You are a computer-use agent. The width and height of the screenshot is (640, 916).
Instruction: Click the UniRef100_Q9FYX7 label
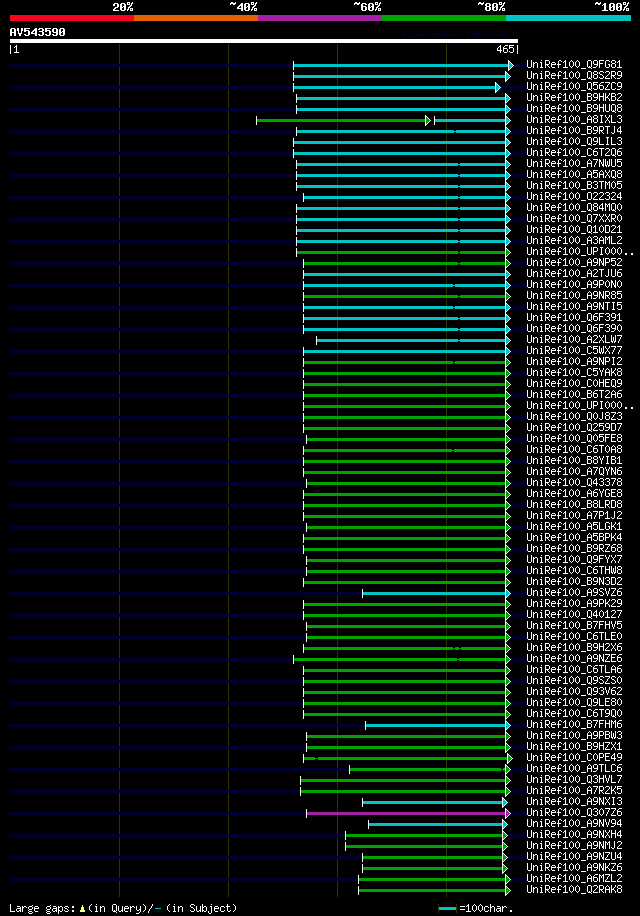(x=574, y=560)
